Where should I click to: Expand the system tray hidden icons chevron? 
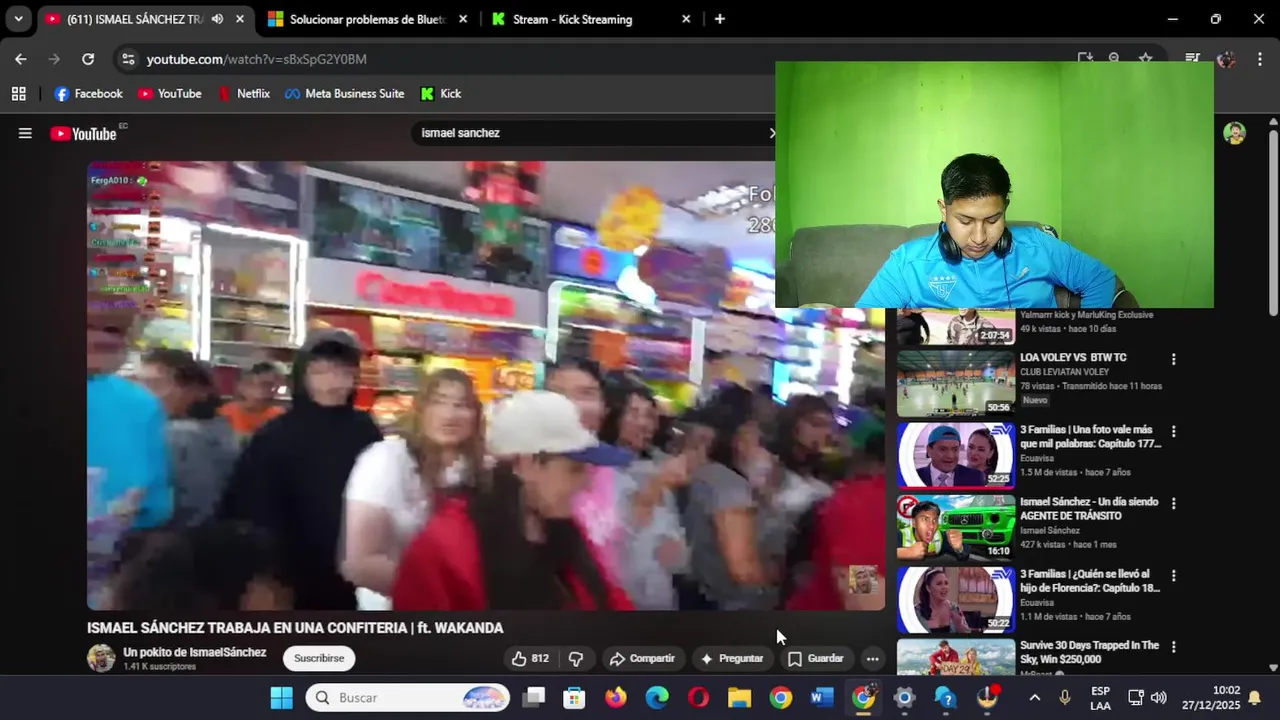1034,698
